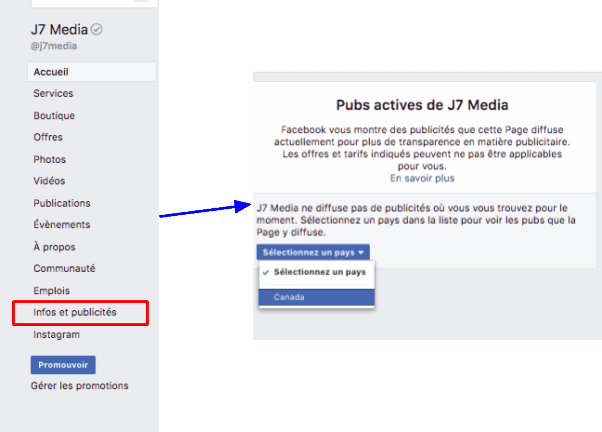This screenshot has height=432, width=602.
Task: Click the verified badge next to J7 Media
Action: tap(97, 29)
